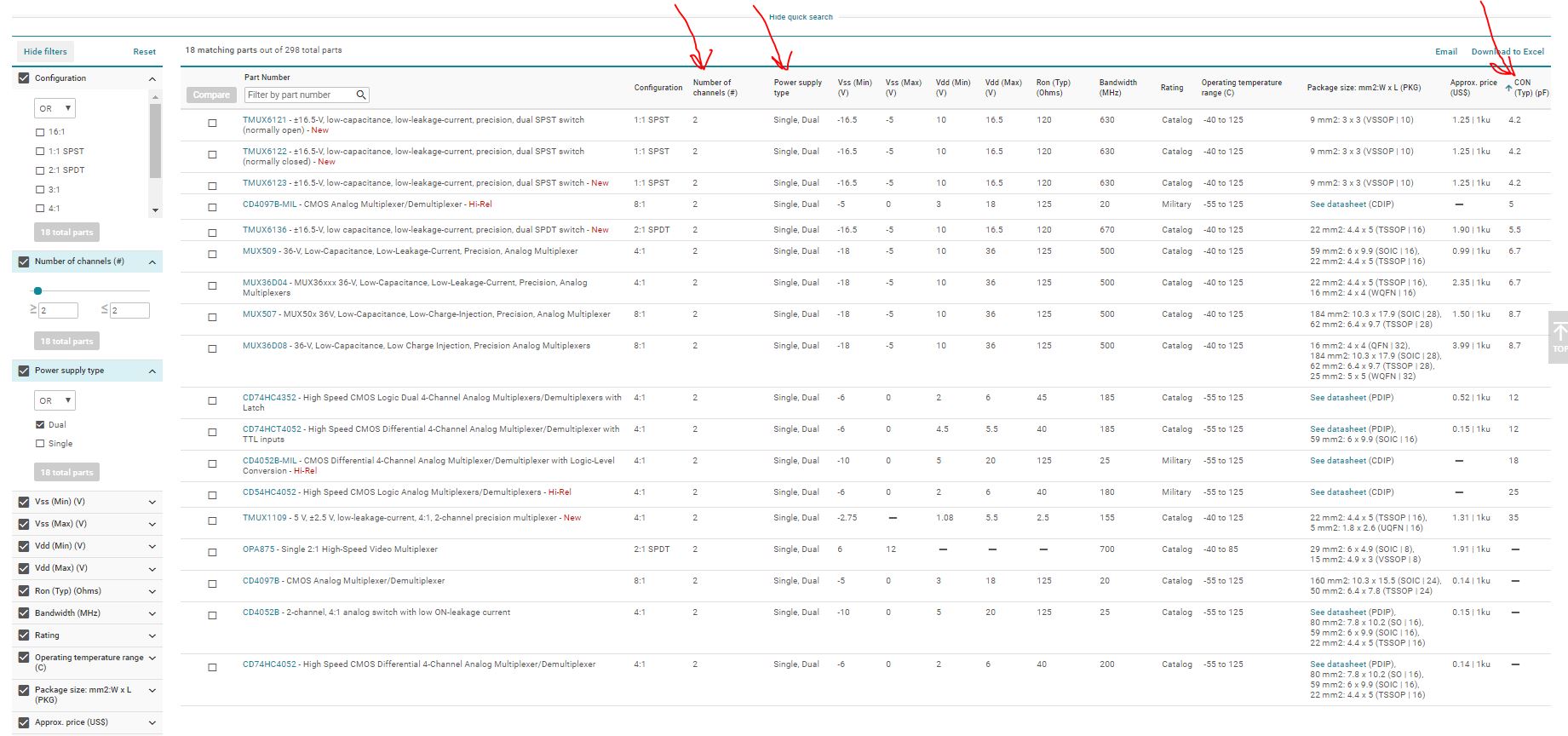The image size is (1568, 736).
Task: Collapse the Power supply type filter section
Action: pos(152,371)
